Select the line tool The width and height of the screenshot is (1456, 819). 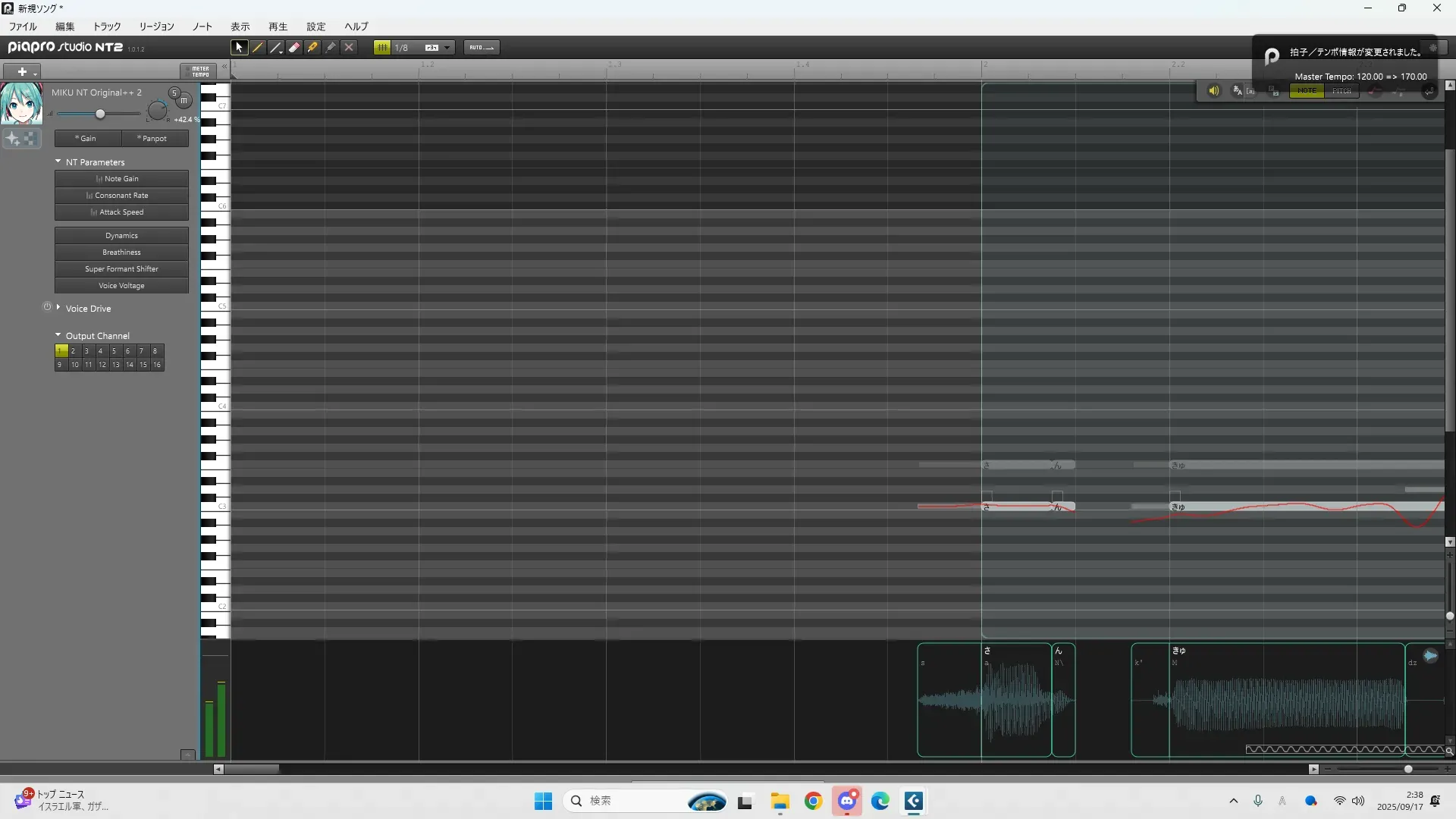coord(276,47)
